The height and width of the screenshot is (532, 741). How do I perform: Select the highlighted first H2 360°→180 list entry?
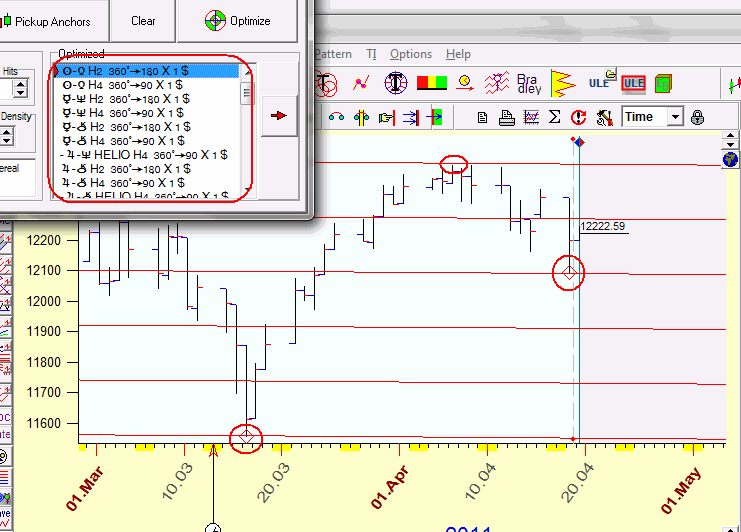pos(146,71)
